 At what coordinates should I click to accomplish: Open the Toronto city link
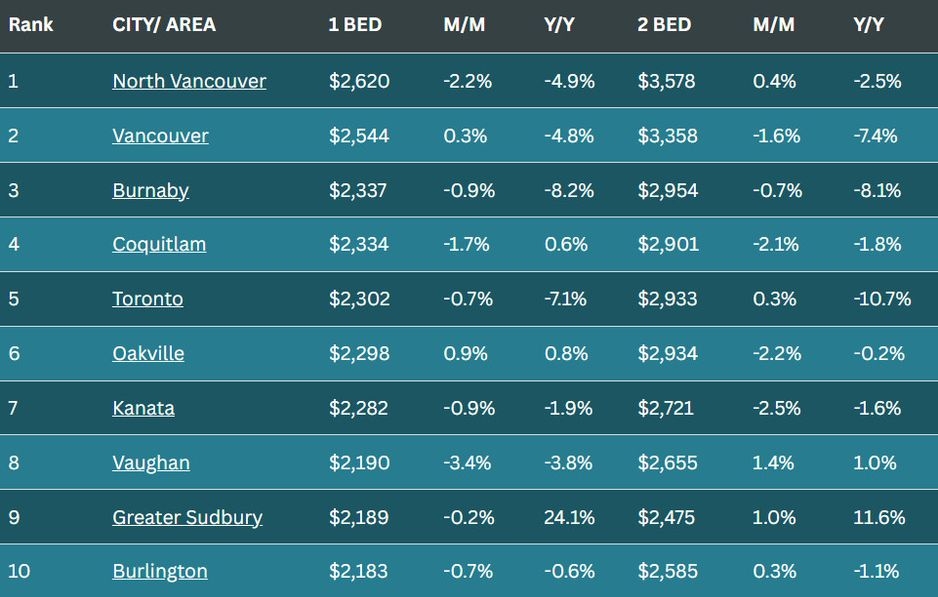147,299
